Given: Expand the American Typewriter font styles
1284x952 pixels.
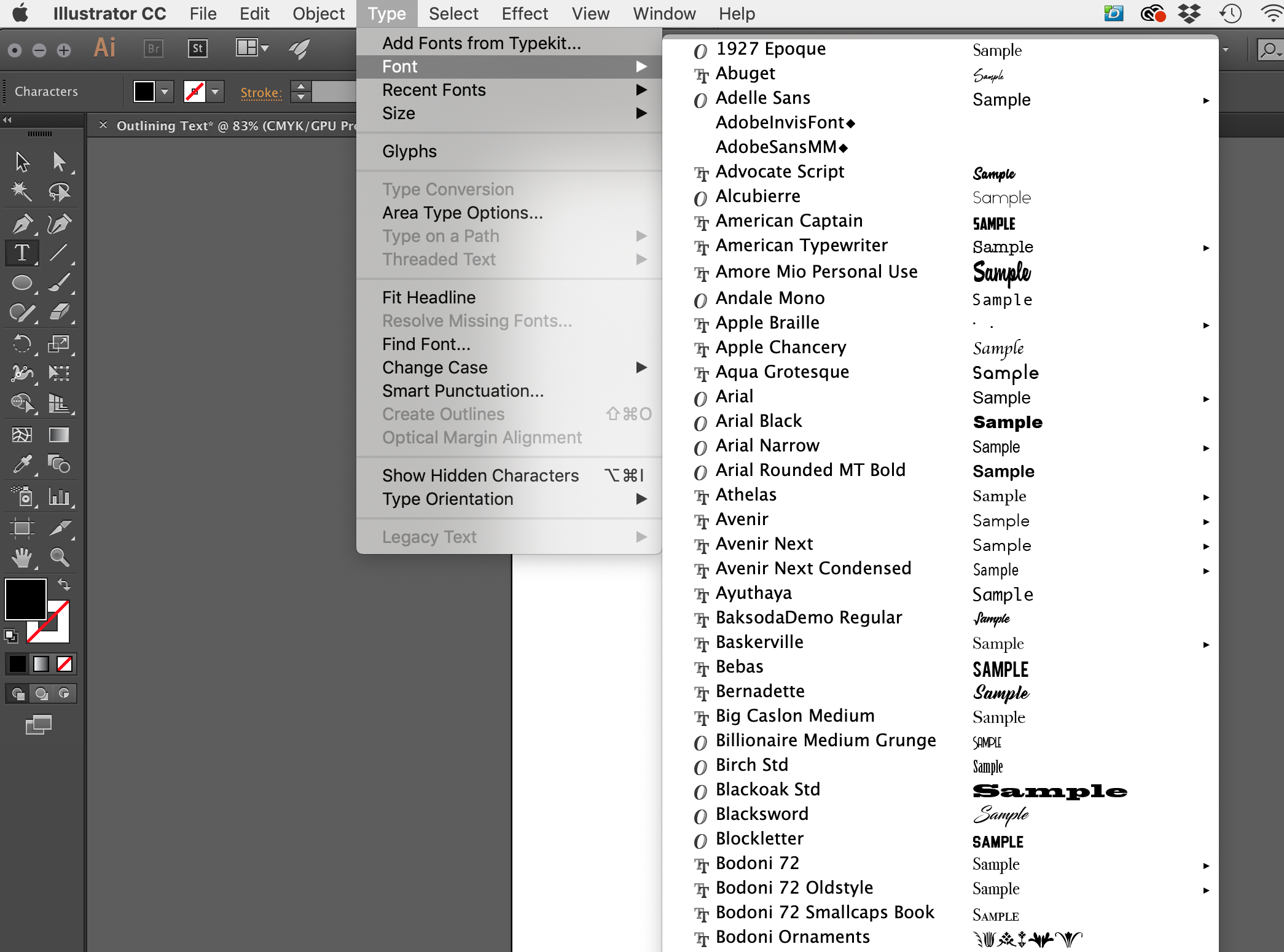Looking at the screenshot, I should tap(1207, 248).
